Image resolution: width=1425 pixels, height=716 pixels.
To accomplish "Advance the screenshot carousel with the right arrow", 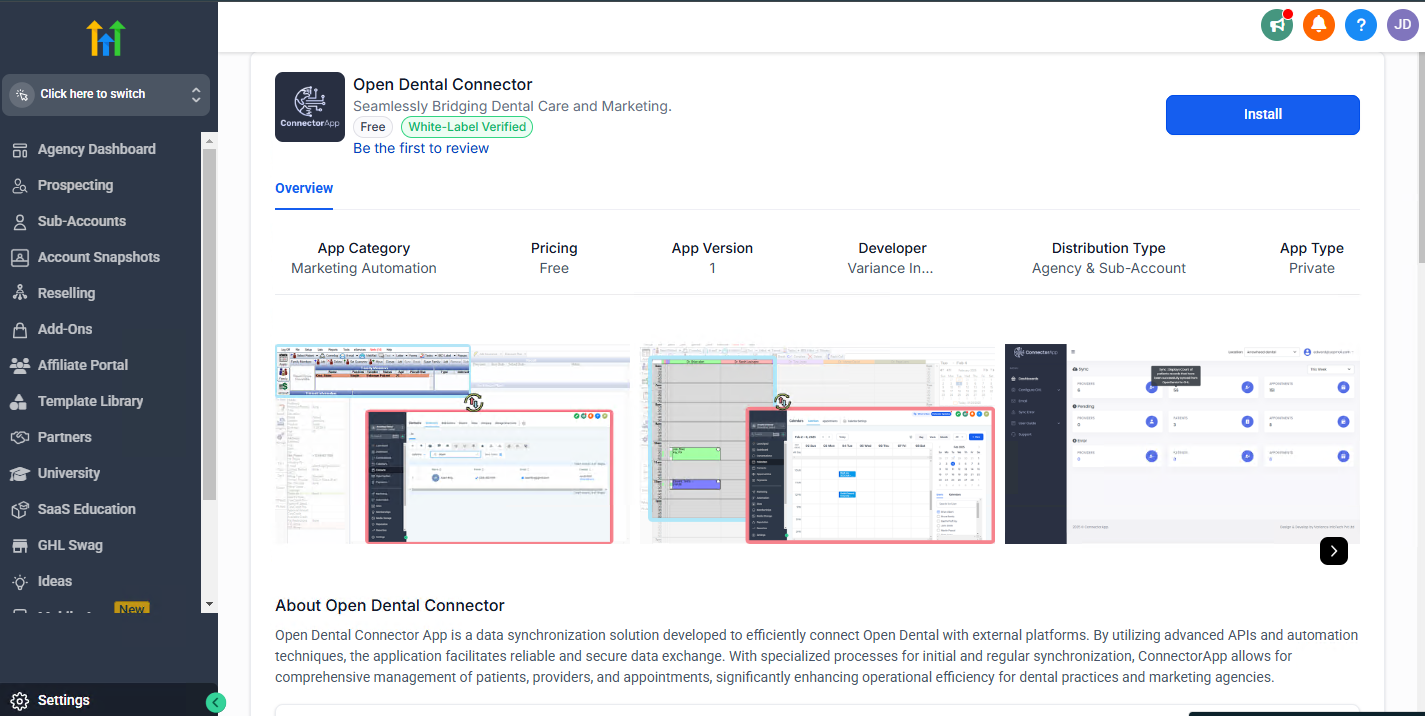I will coord(1333,551).
